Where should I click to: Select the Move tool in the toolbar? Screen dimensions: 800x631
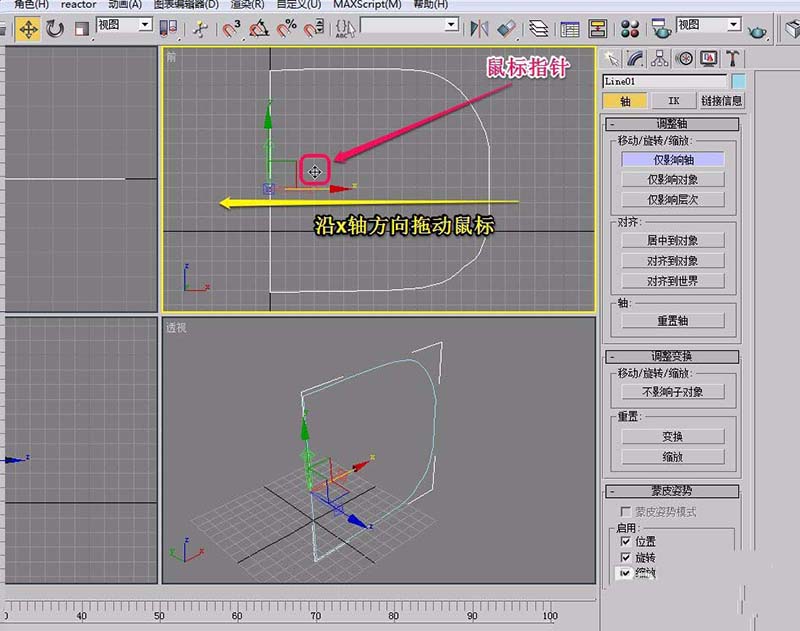[28, 29]
